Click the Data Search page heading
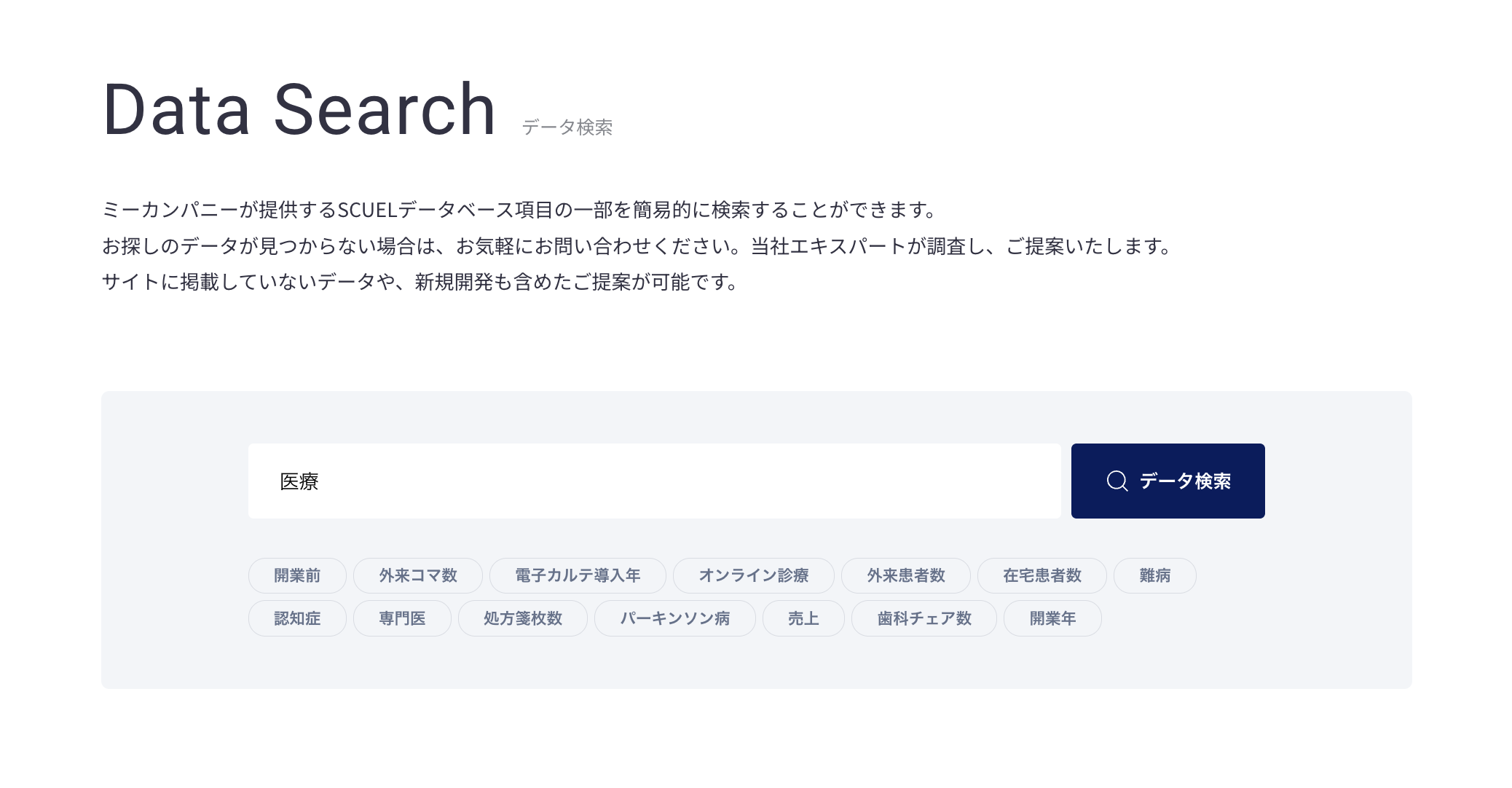 click(299, 110)
